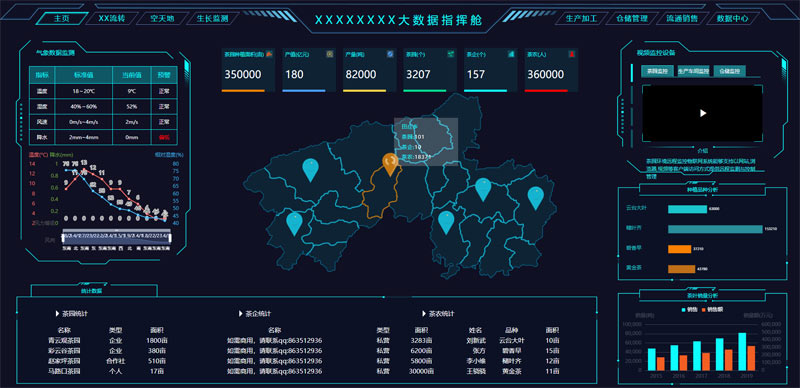Image resolution: width=800 pixels, height=388 pixels.
Task: Click the green icon on the 3207 card
Action: (451, 53)
